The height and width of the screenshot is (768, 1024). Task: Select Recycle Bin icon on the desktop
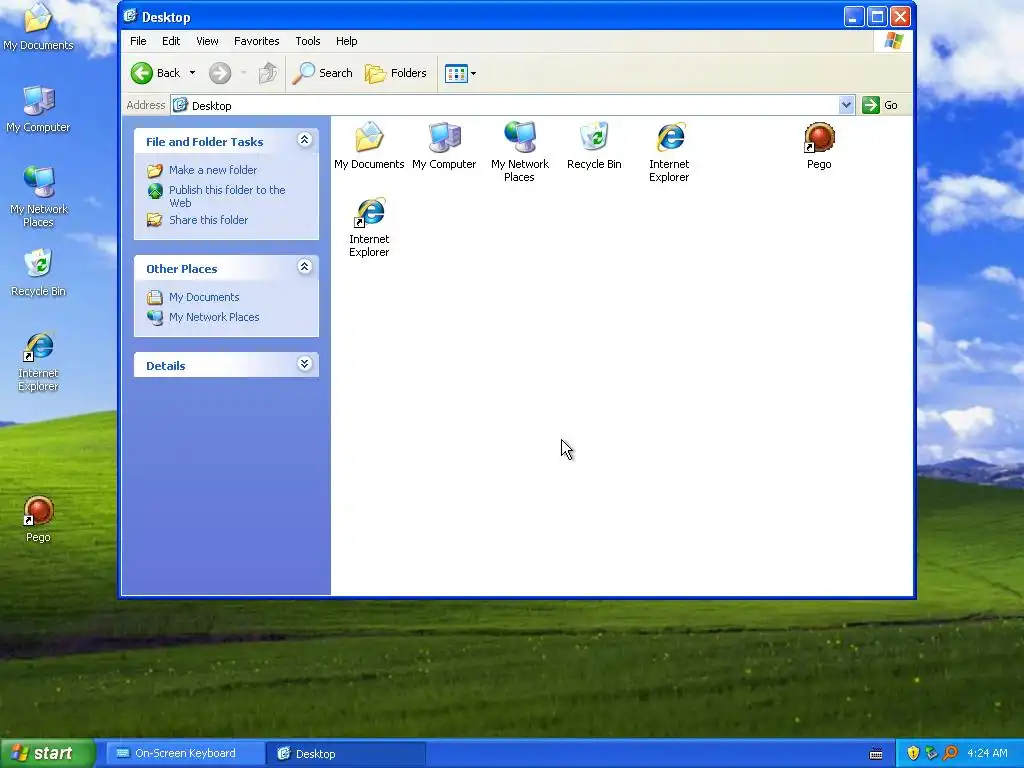tap(39, 273)
